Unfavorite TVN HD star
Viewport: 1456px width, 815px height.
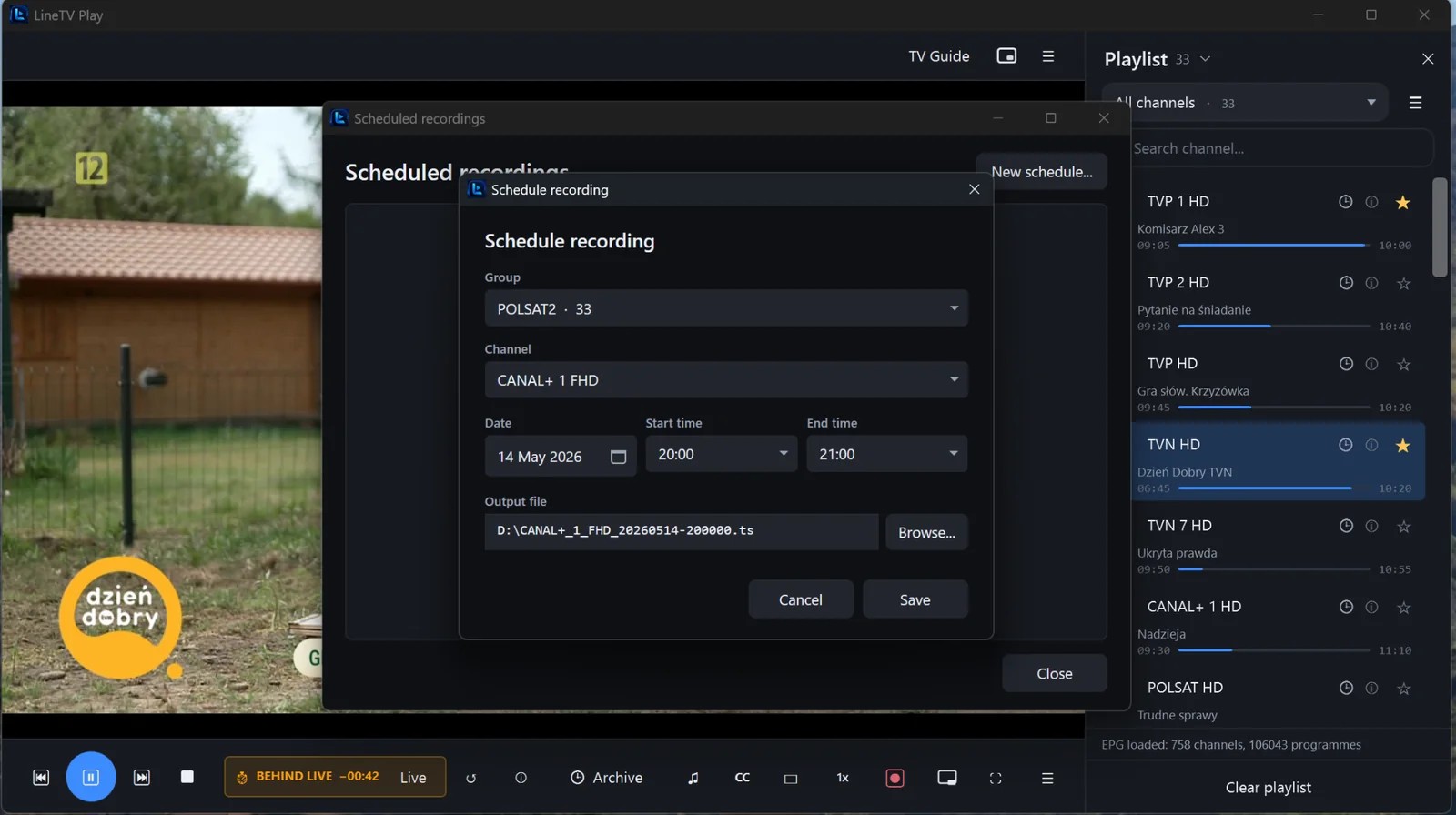pos(1403,446)
